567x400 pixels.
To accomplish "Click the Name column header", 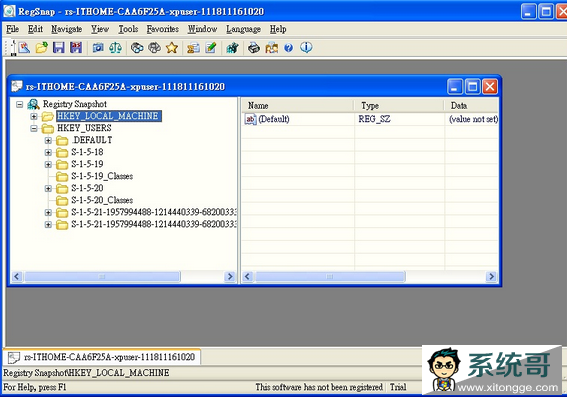I will coord(298,106).
